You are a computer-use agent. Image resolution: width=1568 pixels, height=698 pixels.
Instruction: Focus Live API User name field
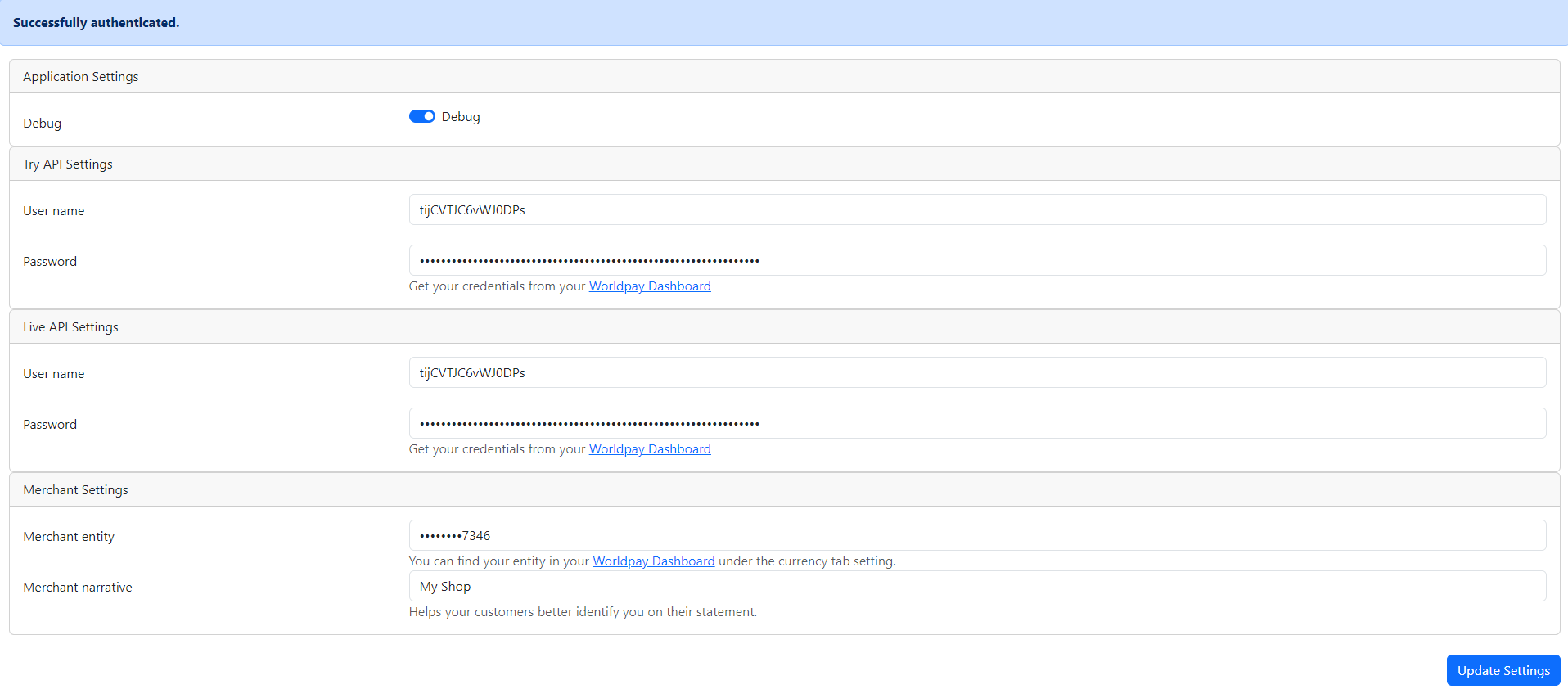pos(977,372)
